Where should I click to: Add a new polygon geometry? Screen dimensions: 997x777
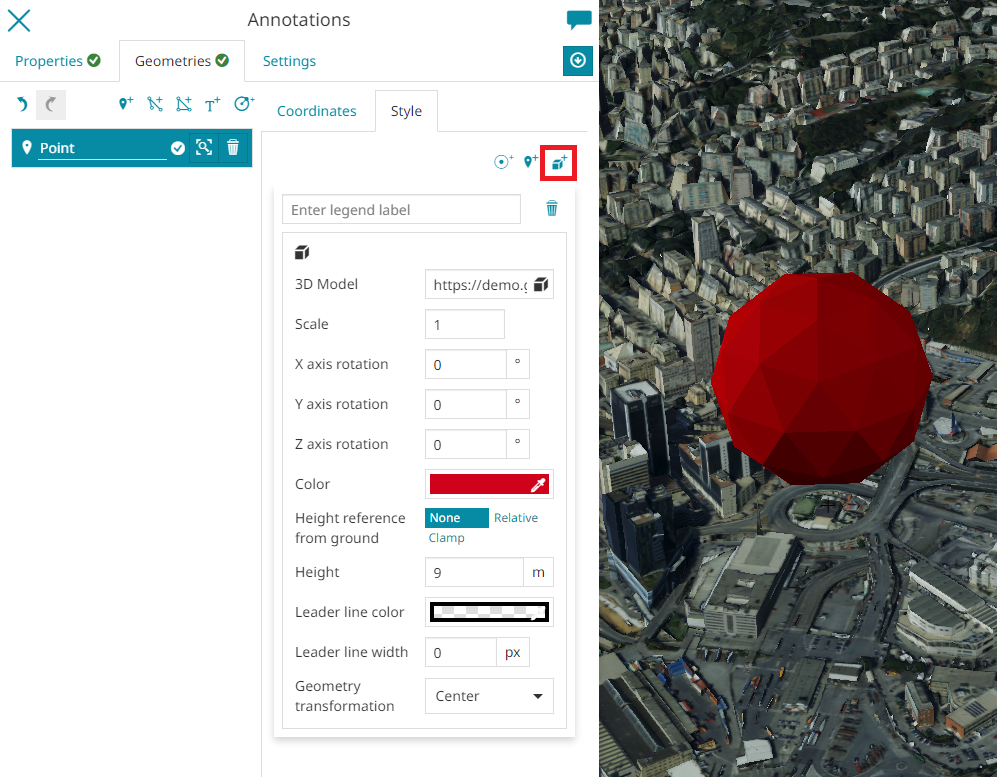183,104
